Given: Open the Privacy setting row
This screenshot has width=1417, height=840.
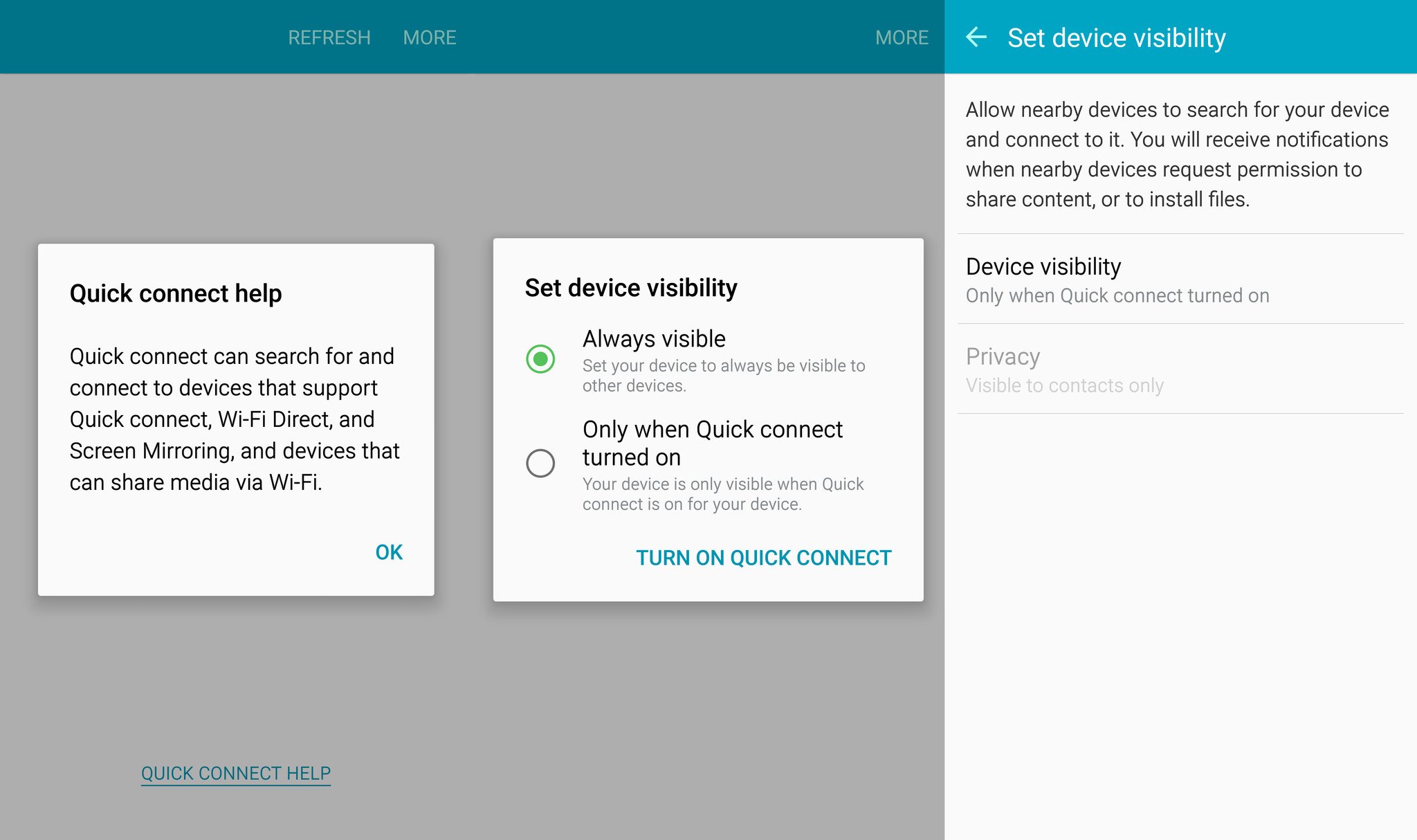Looking at the screenshot, I should click(x=1180, y=369).
